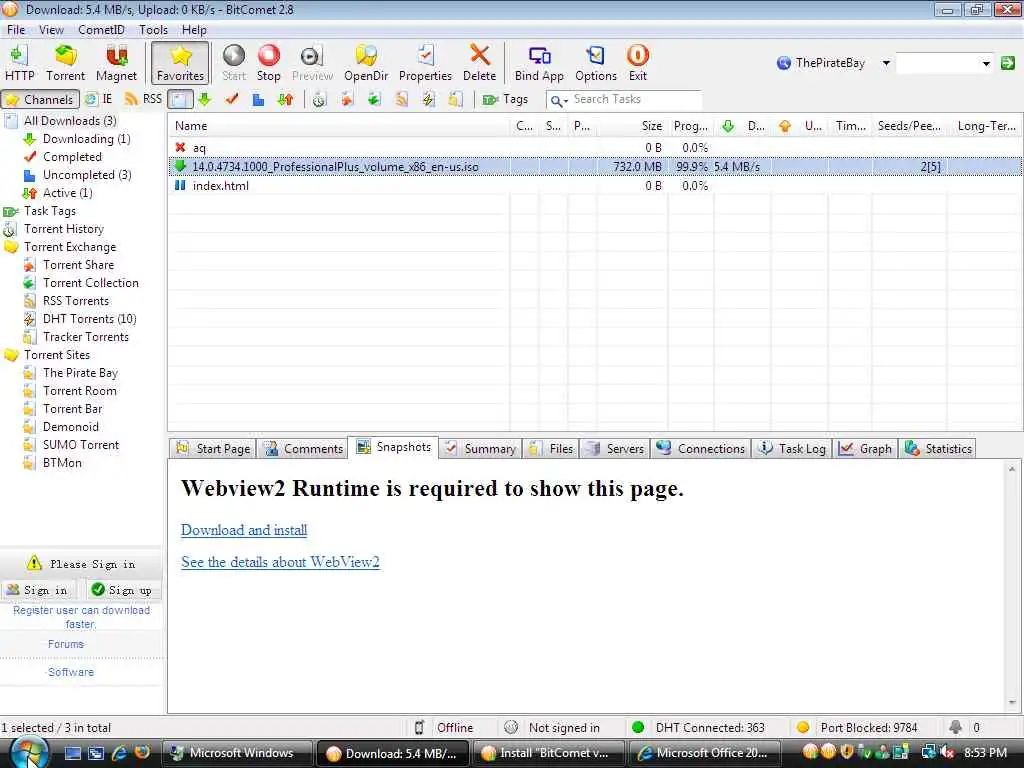Click the Delete task toolbar icon

coord(479,63)
